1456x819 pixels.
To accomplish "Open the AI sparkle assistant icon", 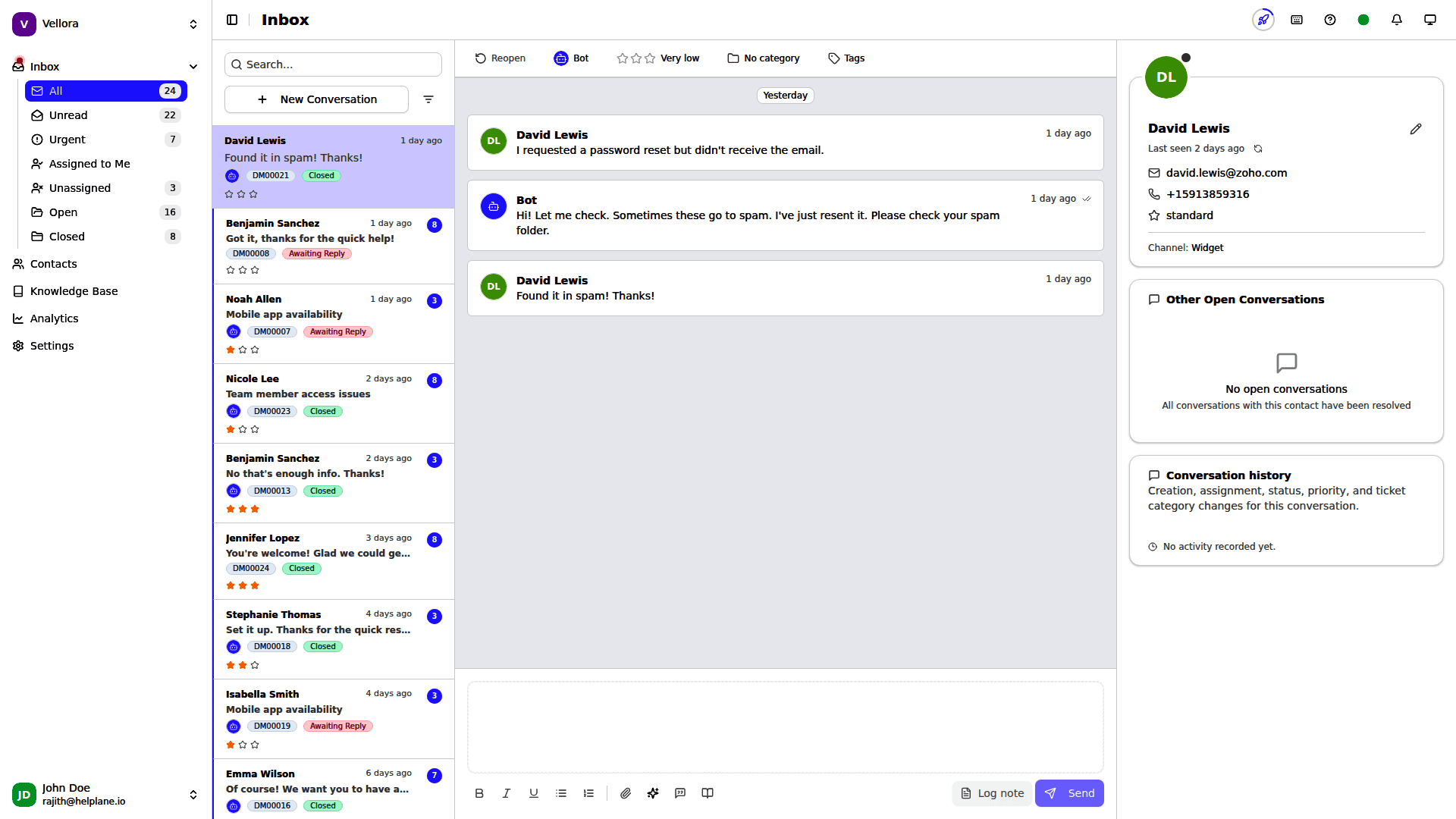I will (653, 793).
